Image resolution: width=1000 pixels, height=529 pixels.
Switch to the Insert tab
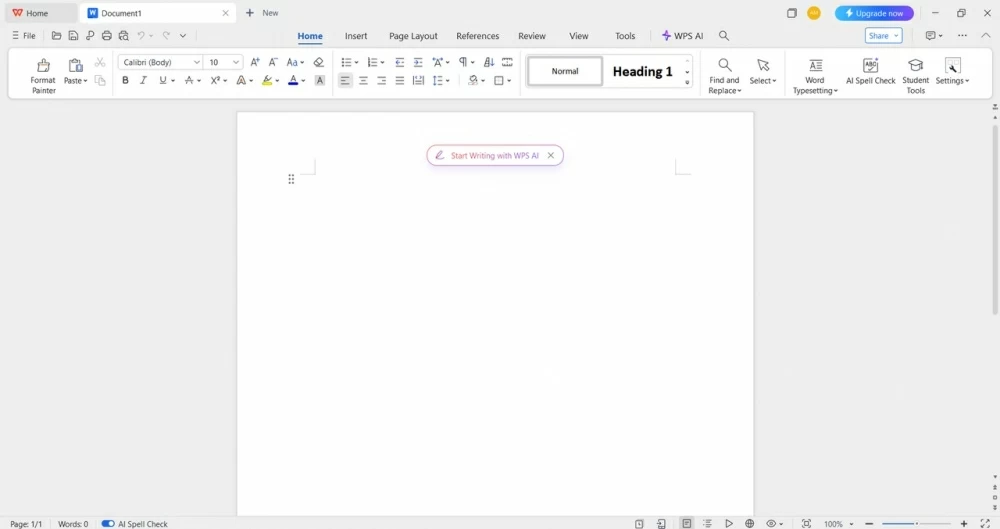click(x=356, y=36)
